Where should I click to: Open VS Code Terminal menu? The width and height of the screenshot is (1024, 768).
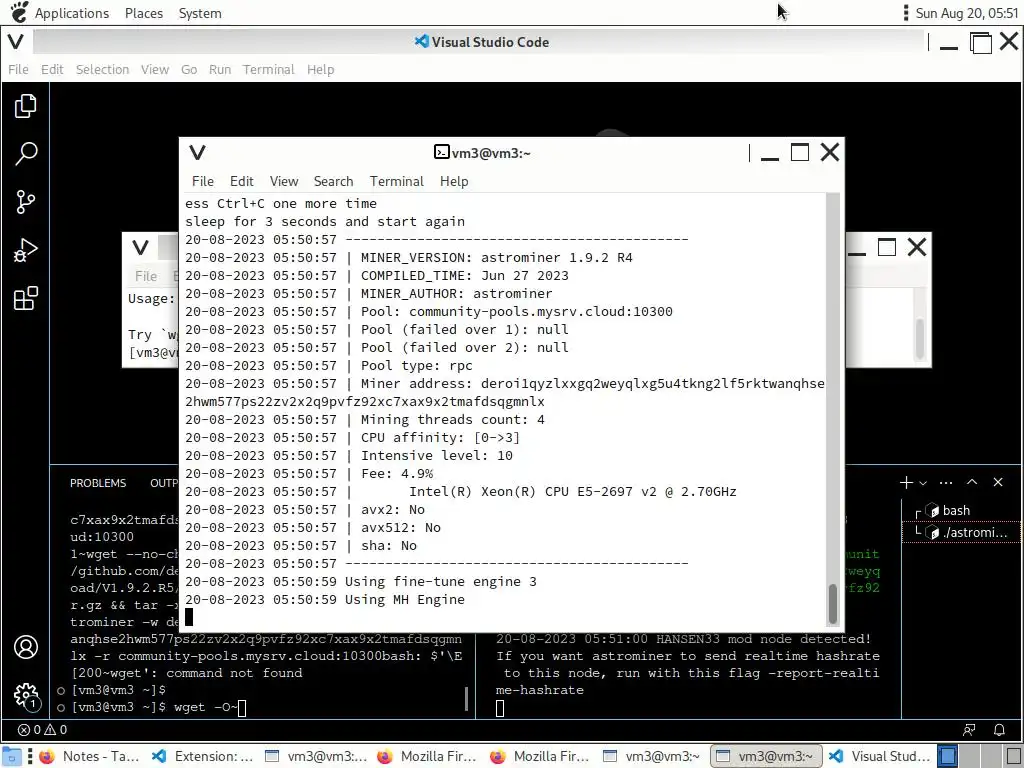click(268, 69)
